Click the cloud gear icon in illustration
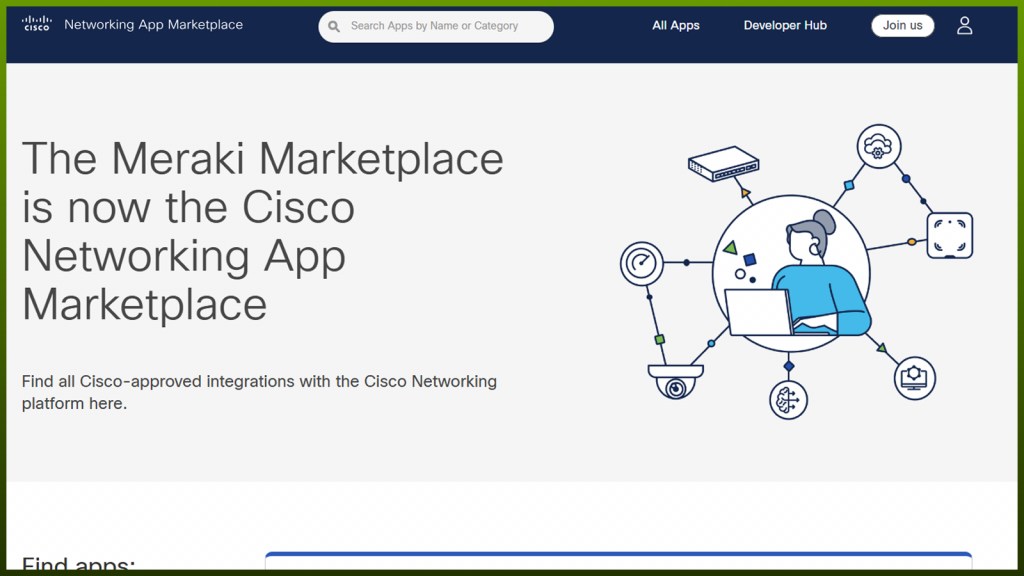 pos(879,146)
